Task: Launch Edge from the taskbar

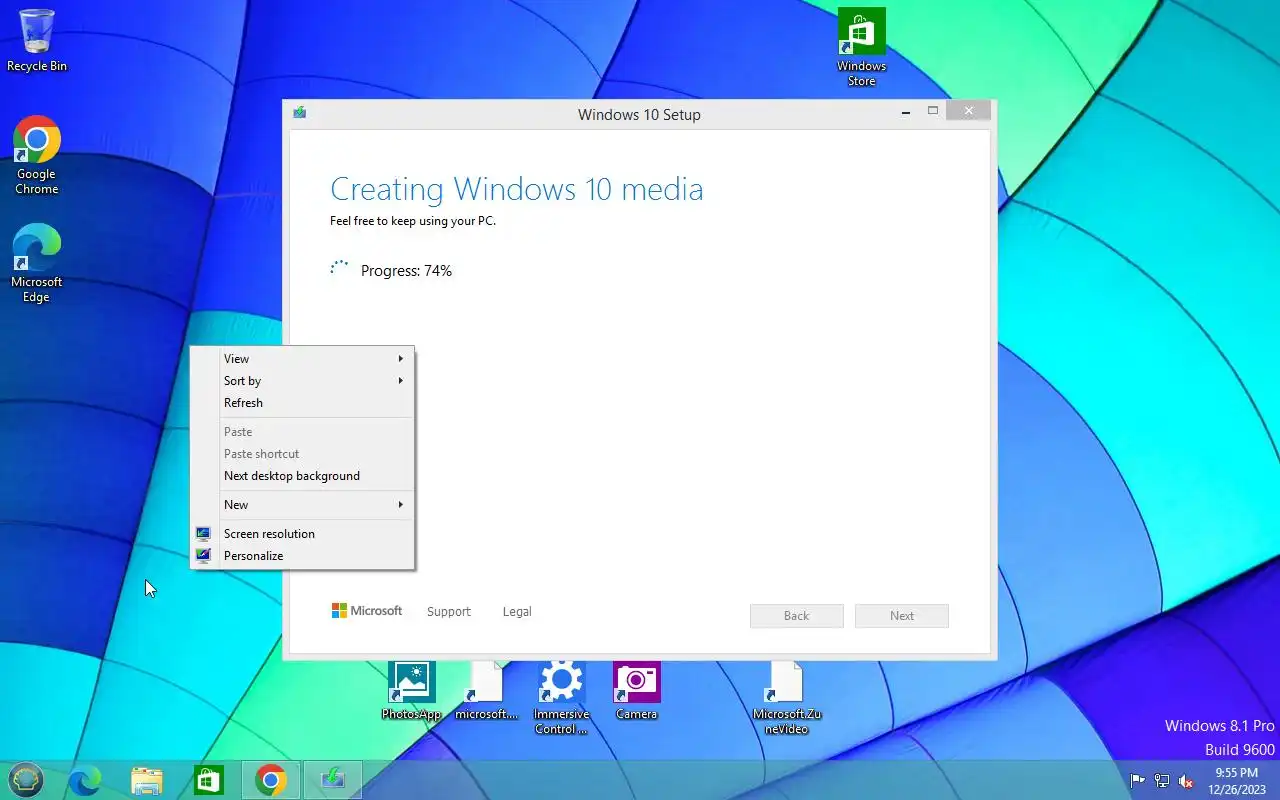Action: point(85,780)
